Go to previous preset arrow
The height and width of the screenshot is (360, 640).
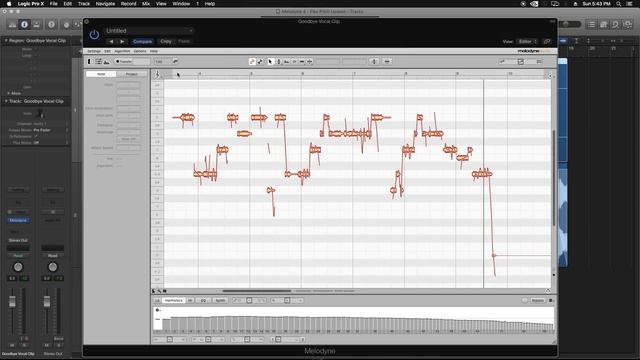point(111,41)
